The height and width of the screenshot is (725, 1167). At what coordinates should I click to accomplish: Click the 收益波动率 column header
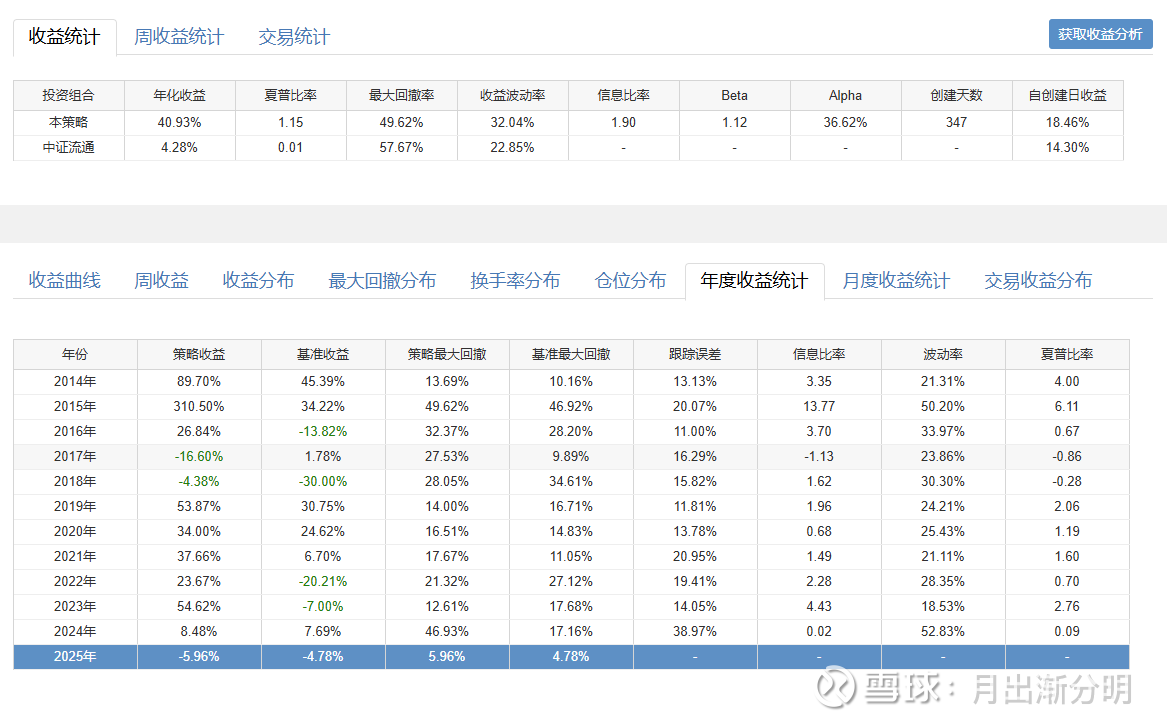pos(512,95)
